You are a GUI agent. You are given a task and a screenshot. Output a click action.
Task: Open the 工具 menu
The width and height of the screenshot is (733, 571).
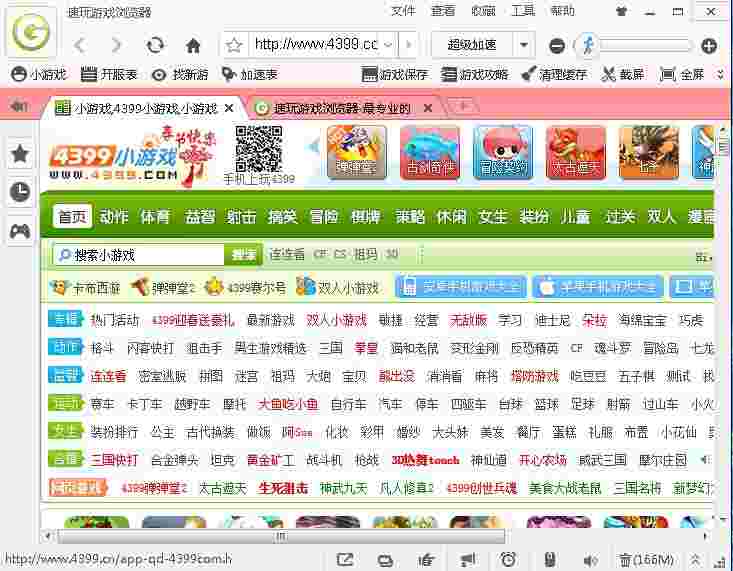pos(523,11)
